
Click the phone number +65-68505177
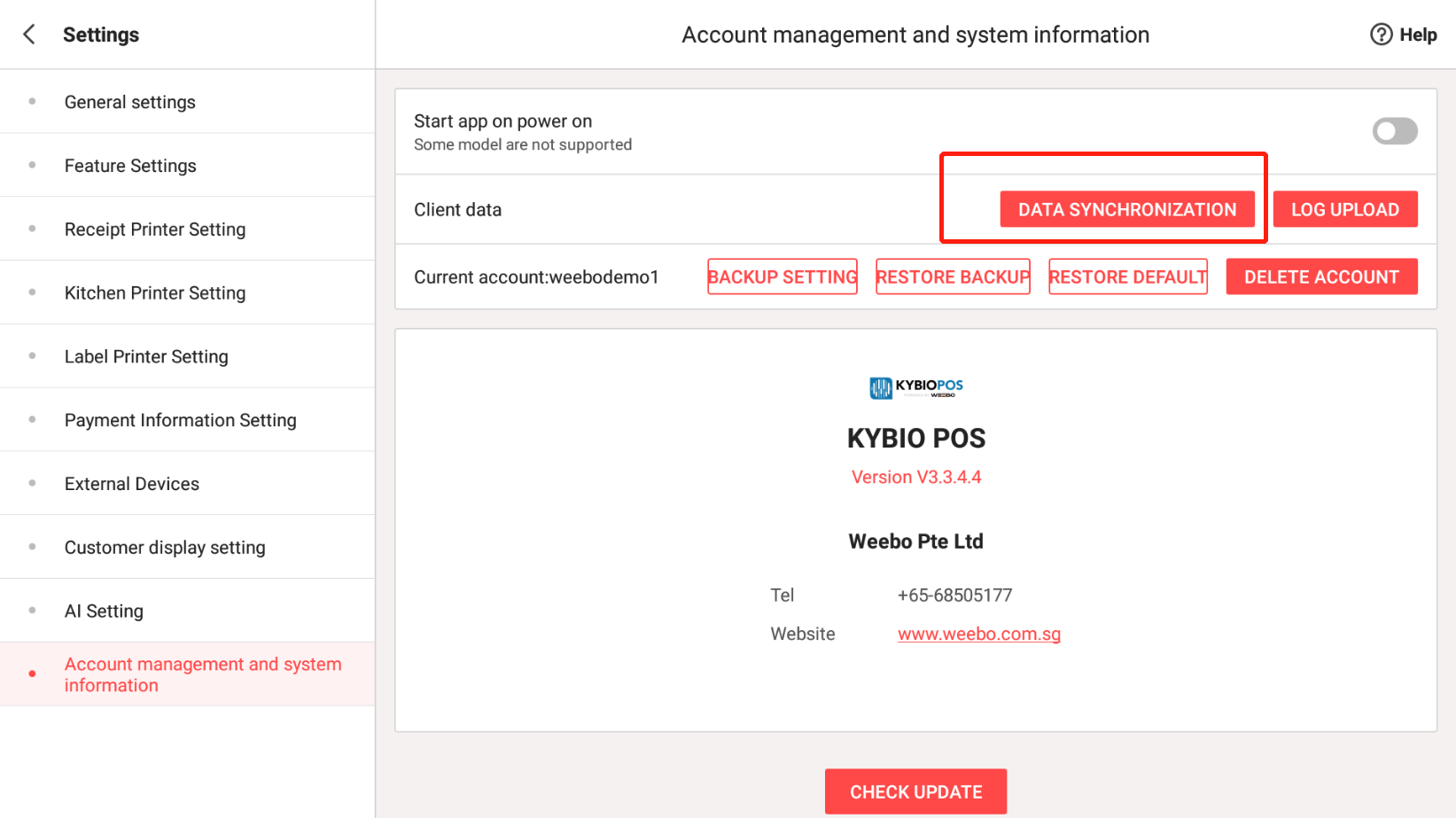pos(954,596)
